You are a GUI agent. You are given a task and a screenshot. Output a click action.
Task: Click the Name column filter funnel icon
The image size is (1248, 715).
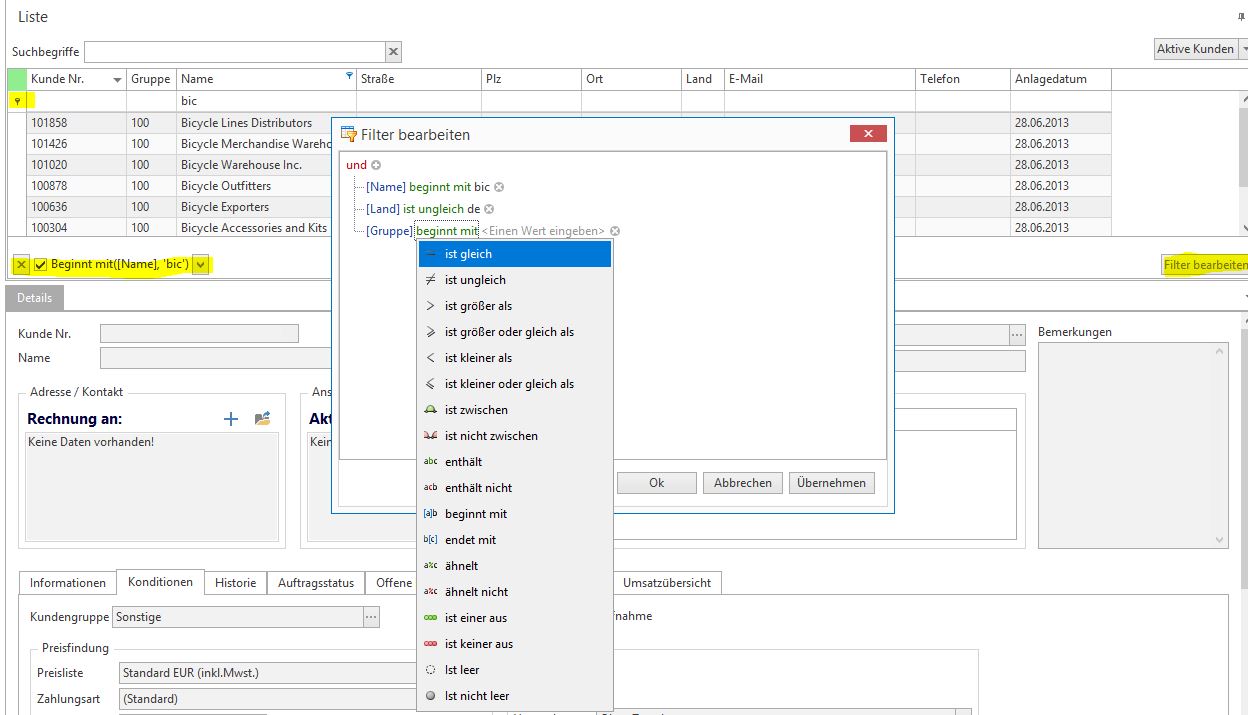[x=349, y=75]
